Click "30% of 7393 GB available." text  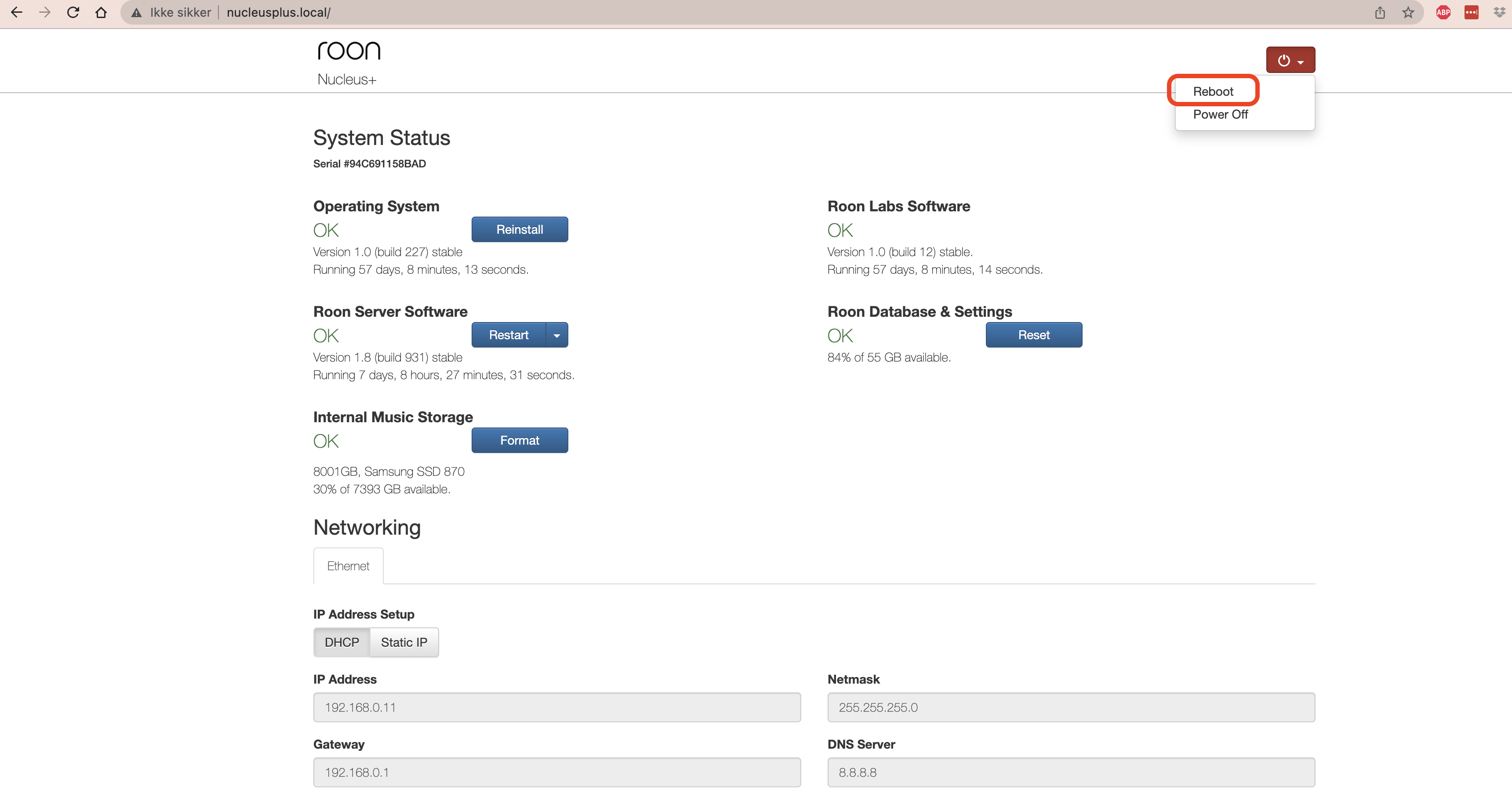[x=382, y=489]
